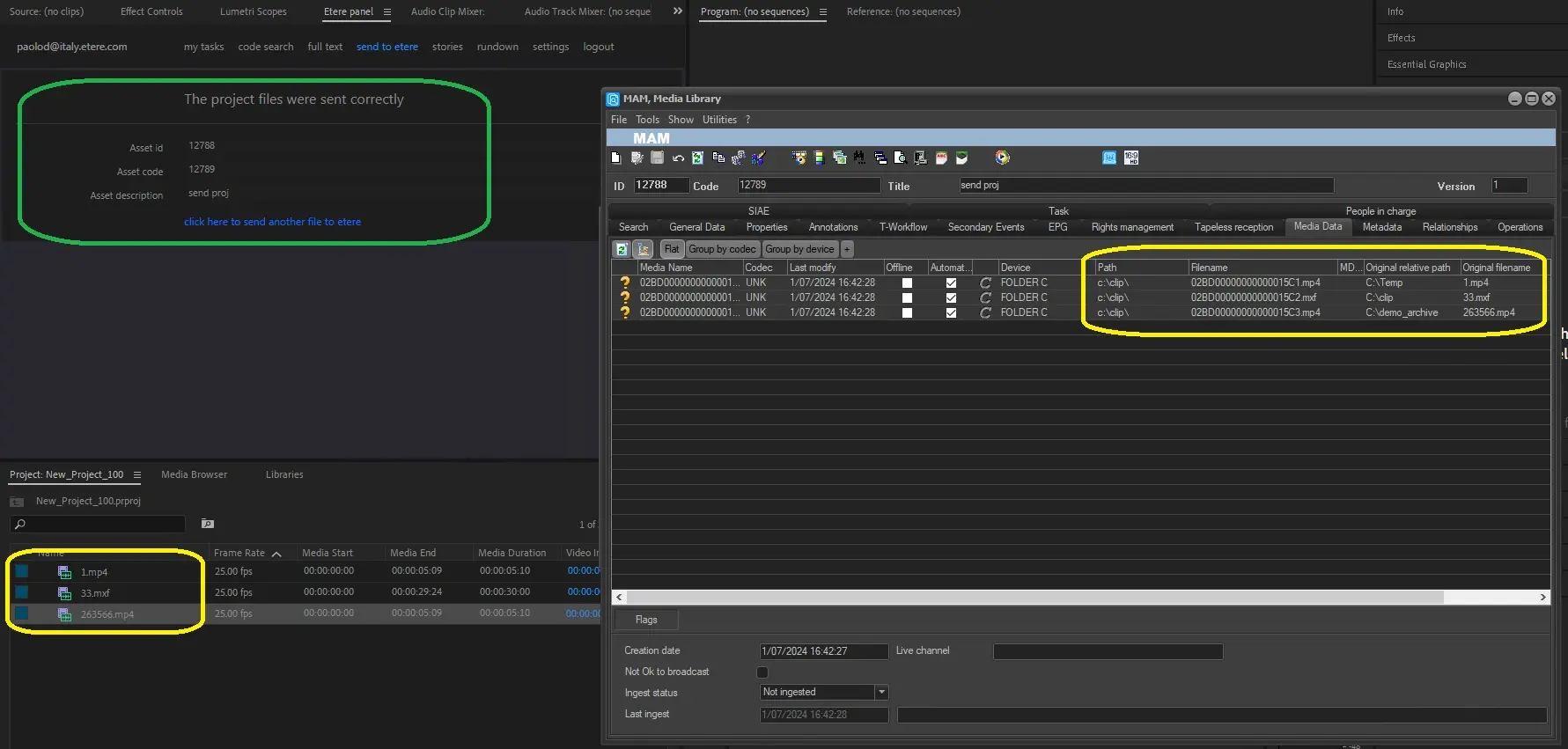Click the Undo arrow icon in MAM toolbar
1568x749 pixels.
click(678, 158)
